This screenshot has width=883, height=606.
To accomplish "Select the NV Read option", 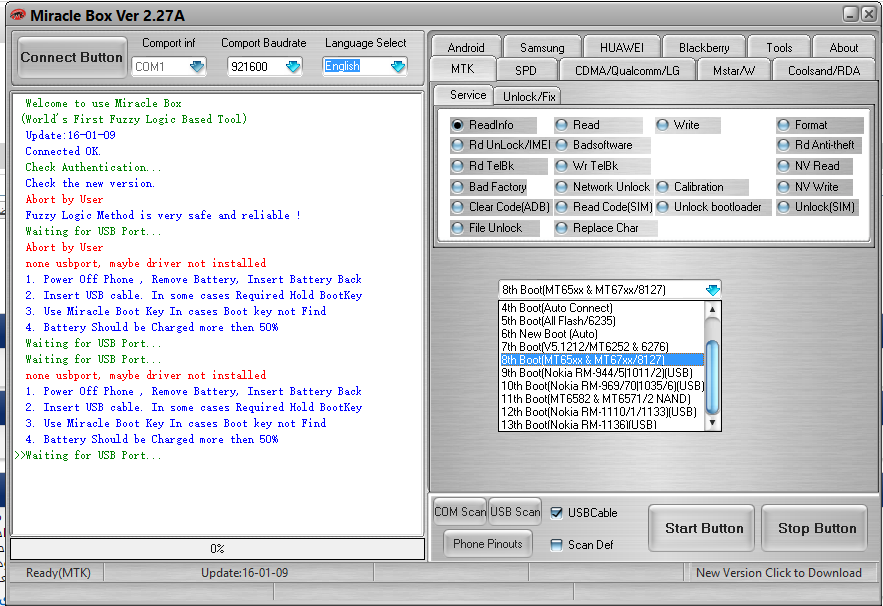I will [x=814, y=166].
